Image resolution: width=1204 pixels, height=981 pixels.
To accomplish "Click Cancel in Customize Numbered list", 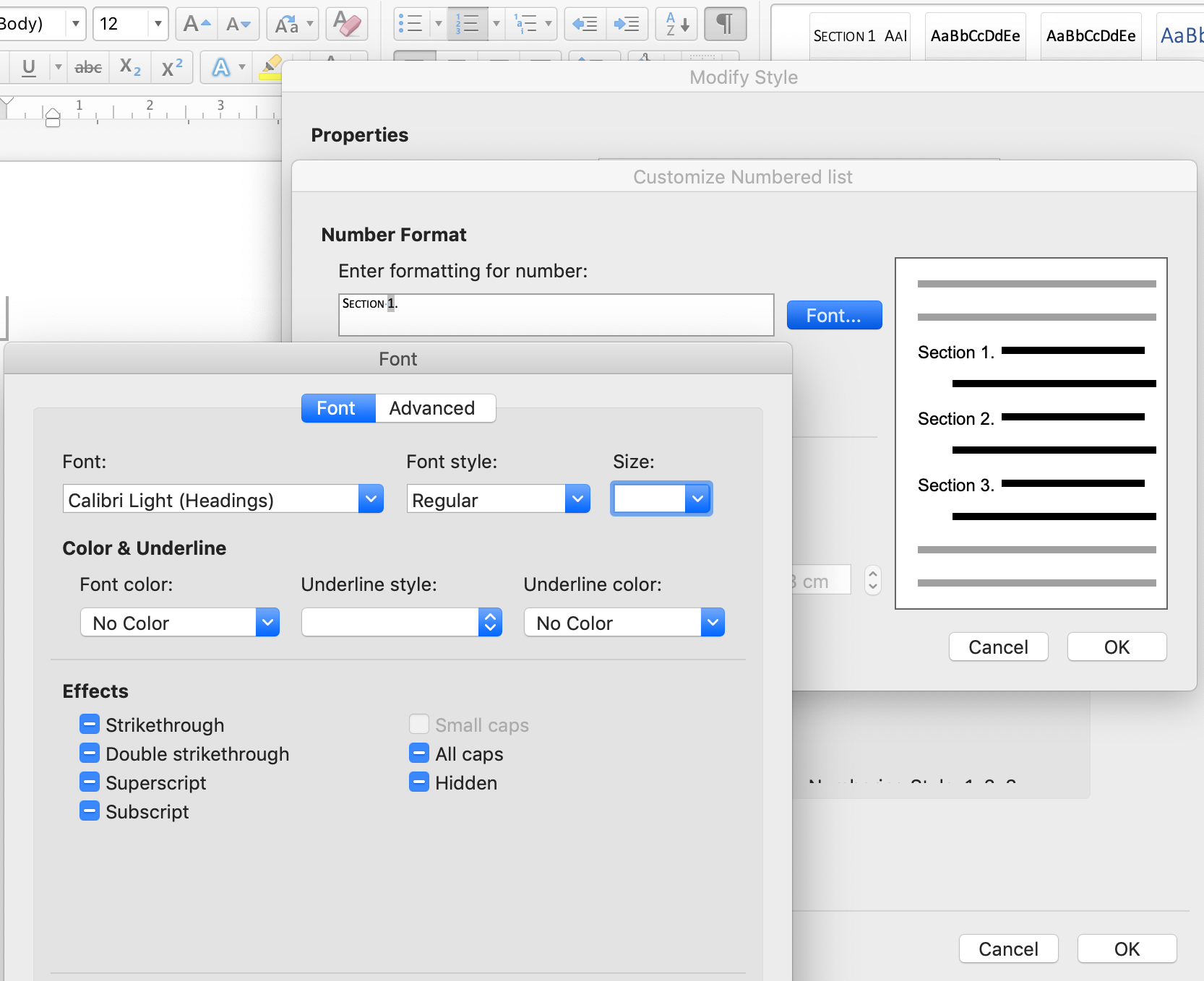I will 998,647.
